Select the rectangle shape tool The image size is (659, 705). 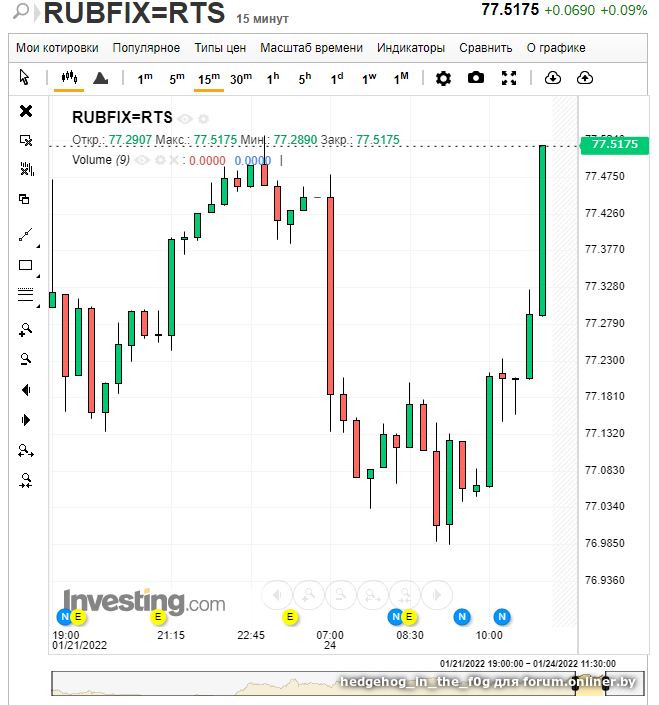coord(26,265)
